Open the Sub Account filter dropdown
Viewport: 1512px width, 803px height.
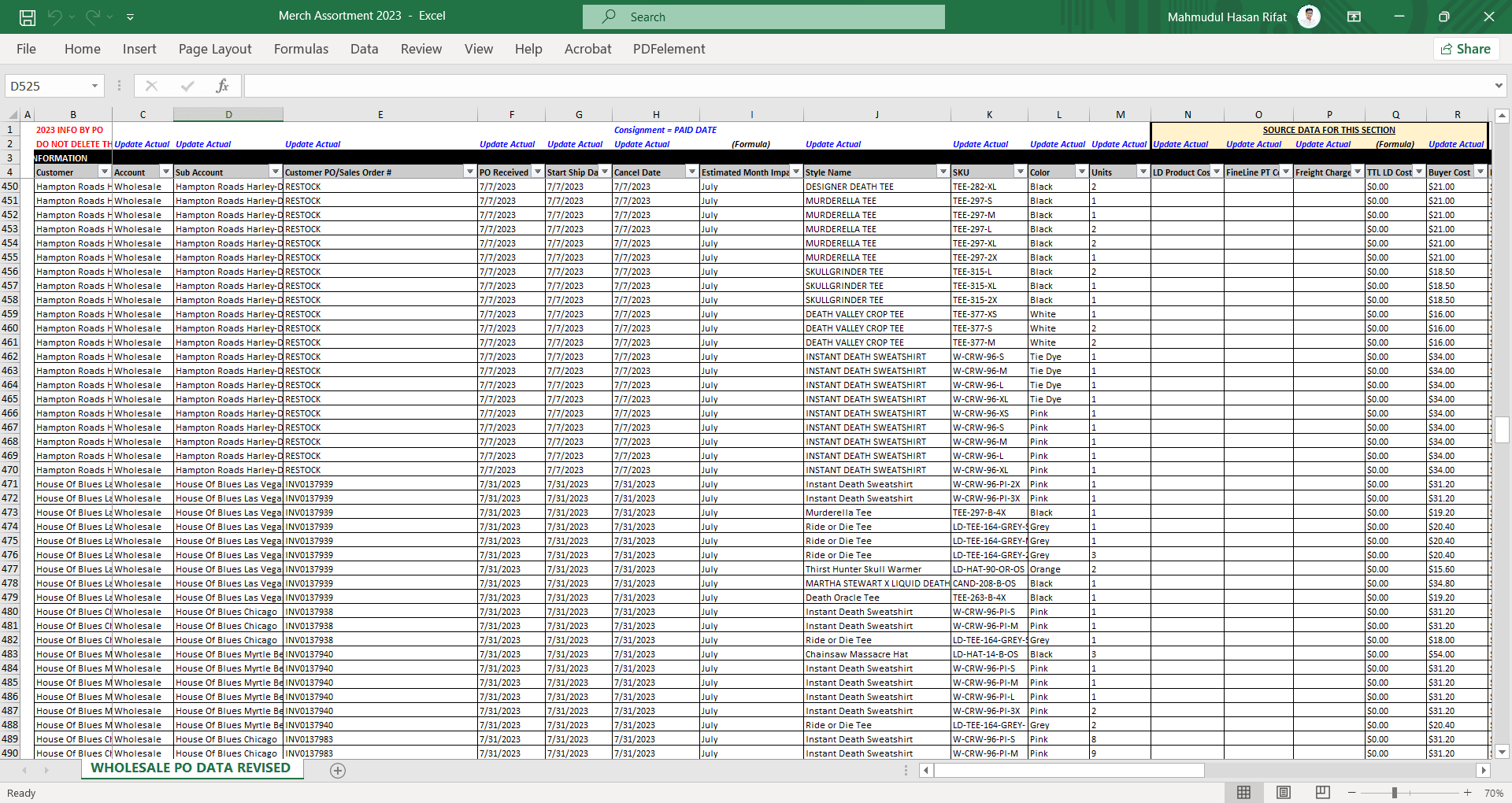coord(275,172)
